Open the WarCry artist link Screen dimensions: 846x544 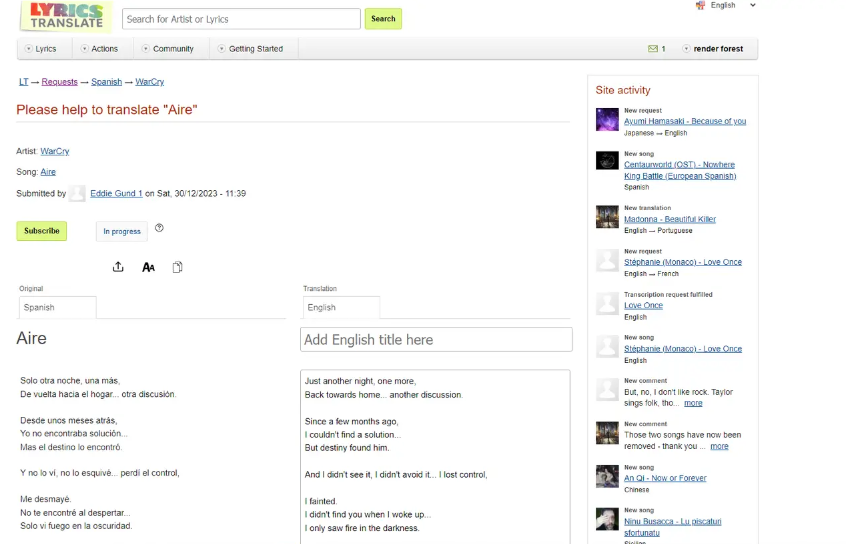click(x=54, y=151)
